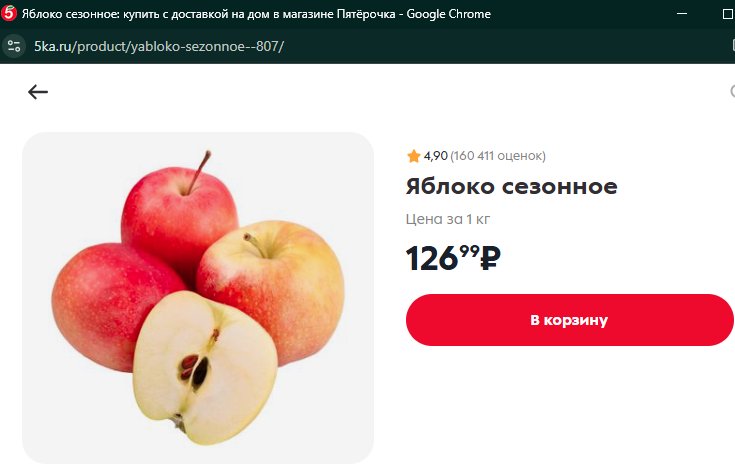Click the cut-off search icon at the page's top right

(x=732, y=91)
